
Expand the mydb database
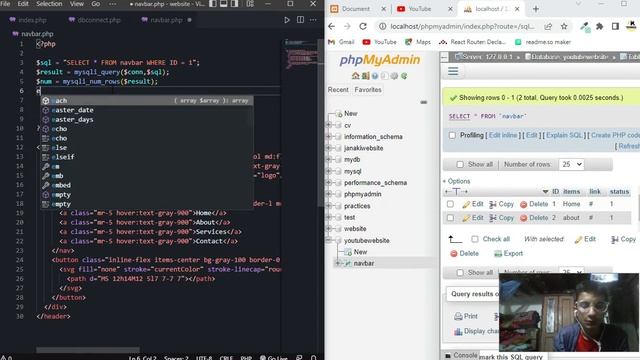tap(329, 160)
